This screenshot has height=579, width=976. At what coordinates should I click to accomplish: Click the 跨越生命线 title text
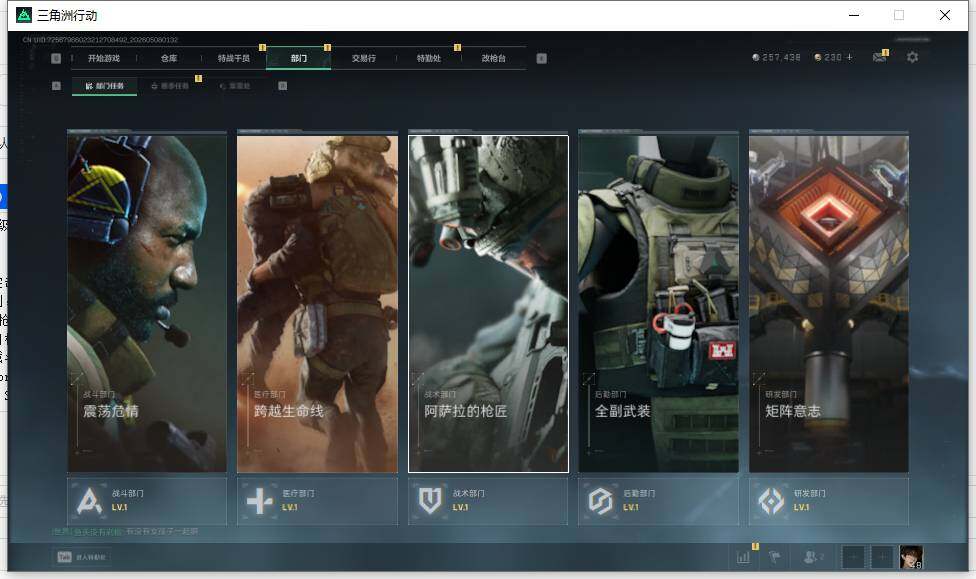pyautogui.click(x=288, y=411)
